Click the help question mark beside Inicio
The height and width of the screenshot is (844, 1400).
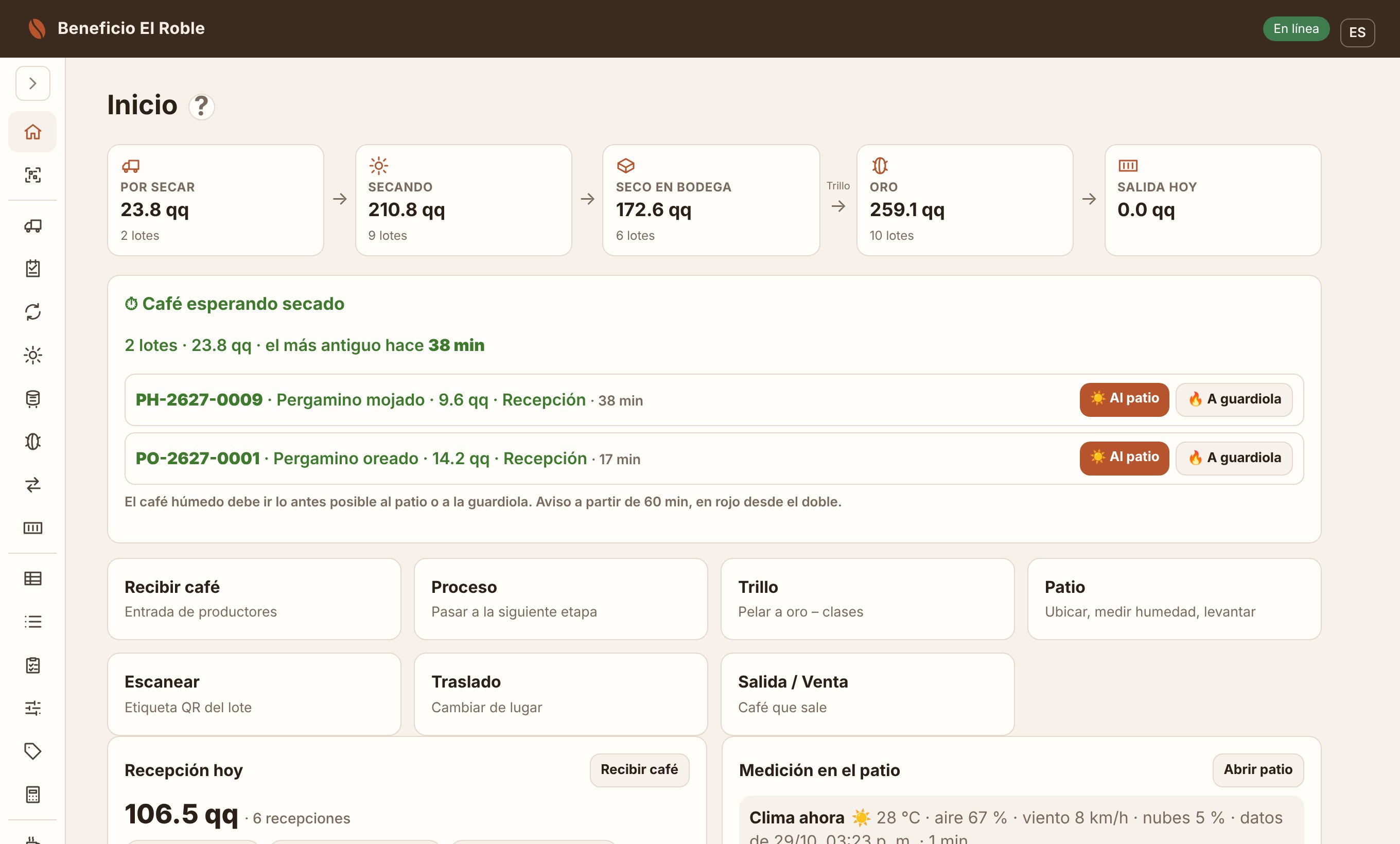coord(201,107)
